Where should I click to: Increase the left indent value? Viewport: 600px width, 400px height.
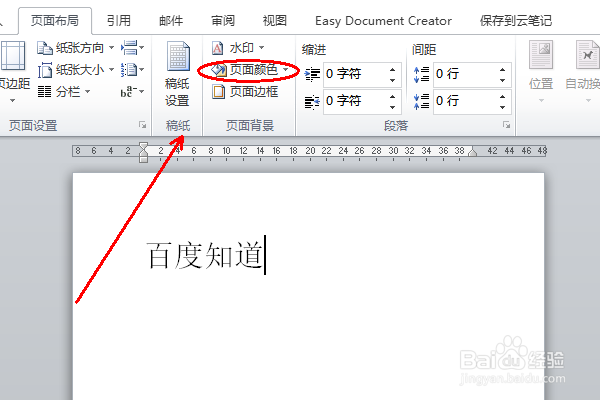(392, 69)
